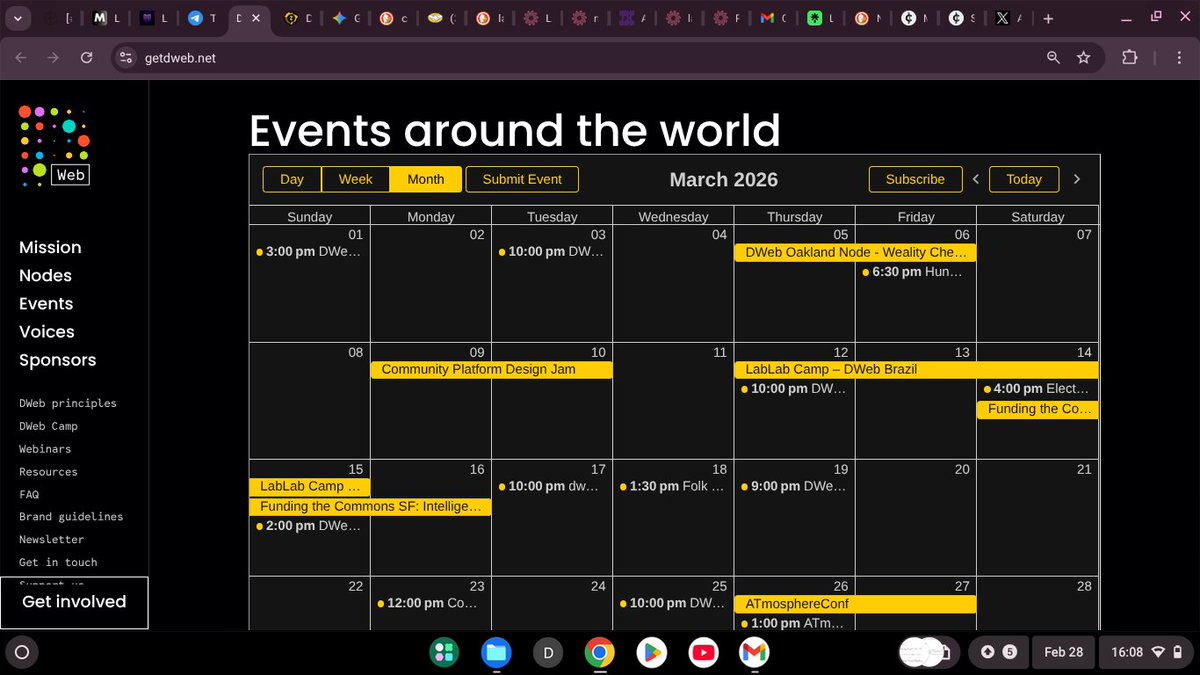1200x675 pixels.
Task: Open the D app icon in shelf
Action: point(548,653)
